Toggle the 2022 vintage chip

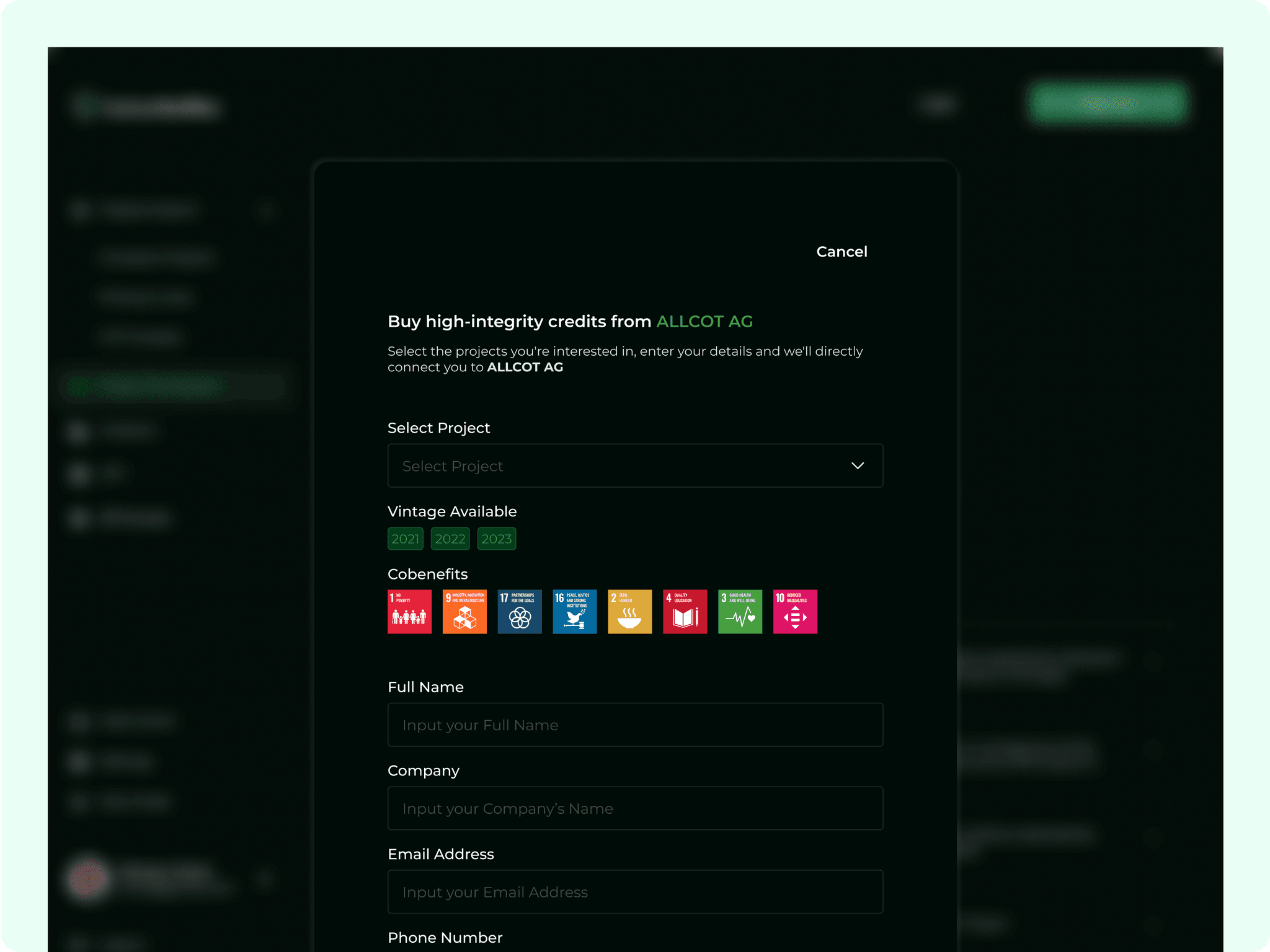pyautogui.click(x=450, y=539)
